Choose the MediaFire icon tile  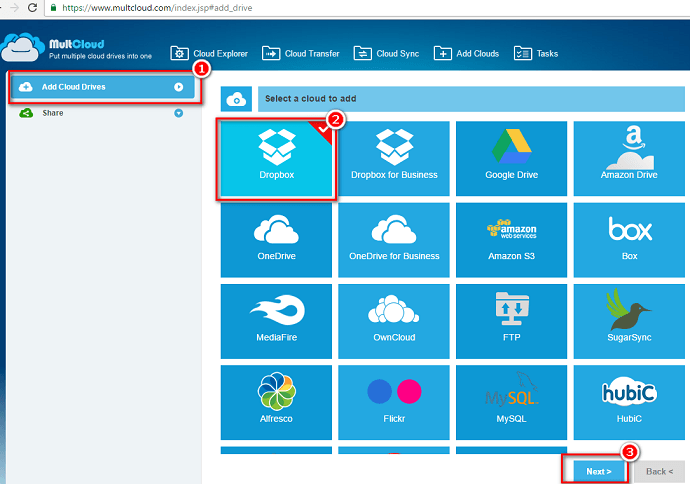point(276,321)
